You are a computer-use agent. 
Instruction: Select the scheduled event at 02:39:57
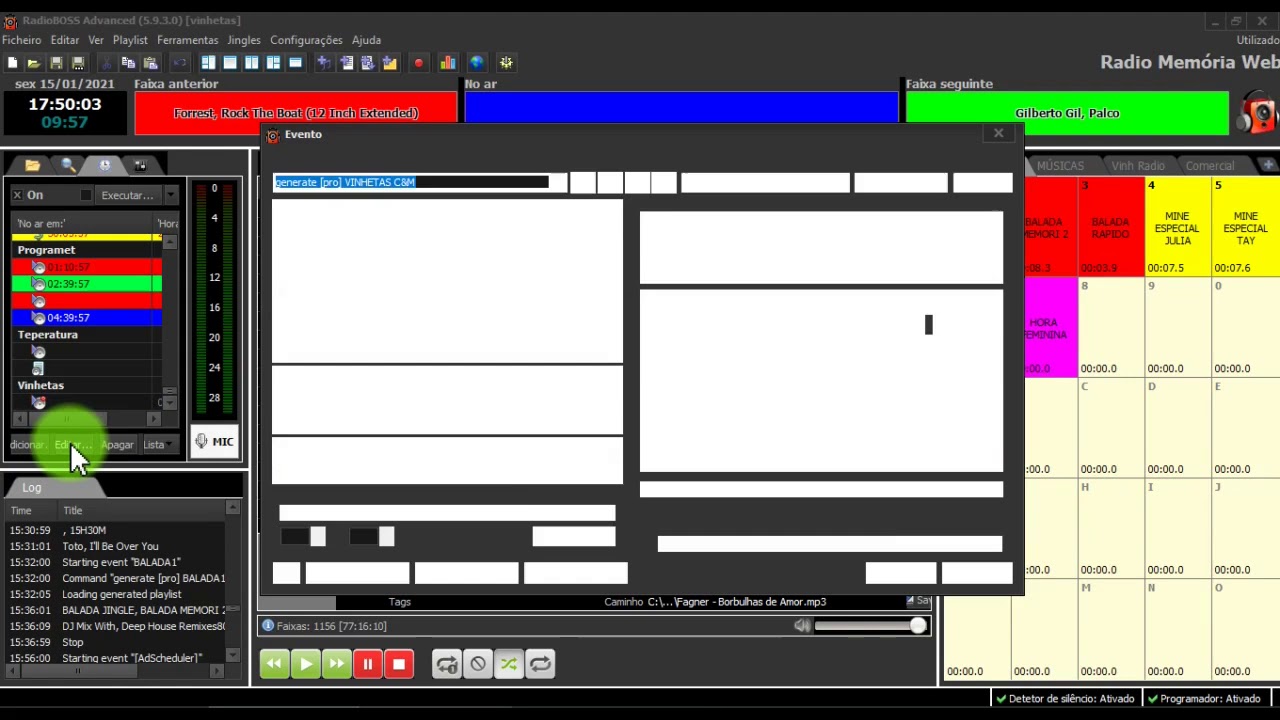(x=86, y=284)
